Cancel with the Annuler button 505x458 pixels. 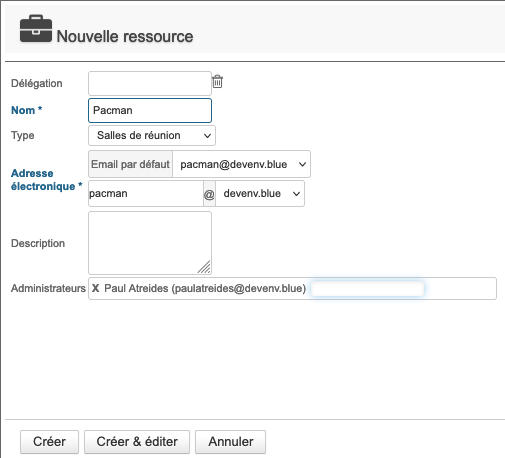click(231, 442)
